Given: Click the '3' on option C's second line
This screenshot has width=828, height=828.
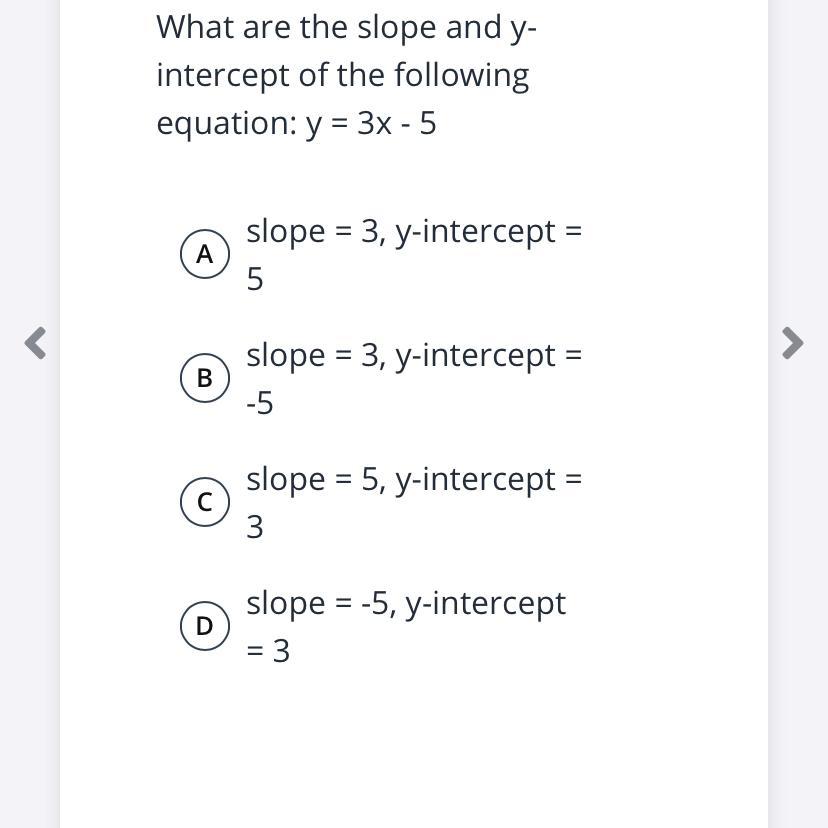Looking at the screenshot, I should (x=255, y=527).
